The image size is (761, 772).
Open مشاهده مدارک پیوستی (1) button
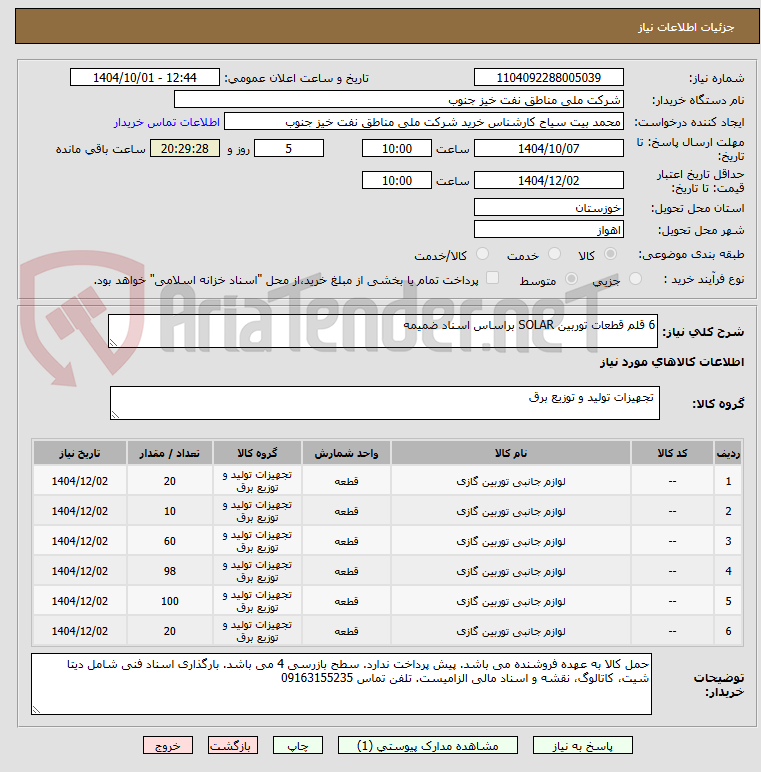[428, 745]
